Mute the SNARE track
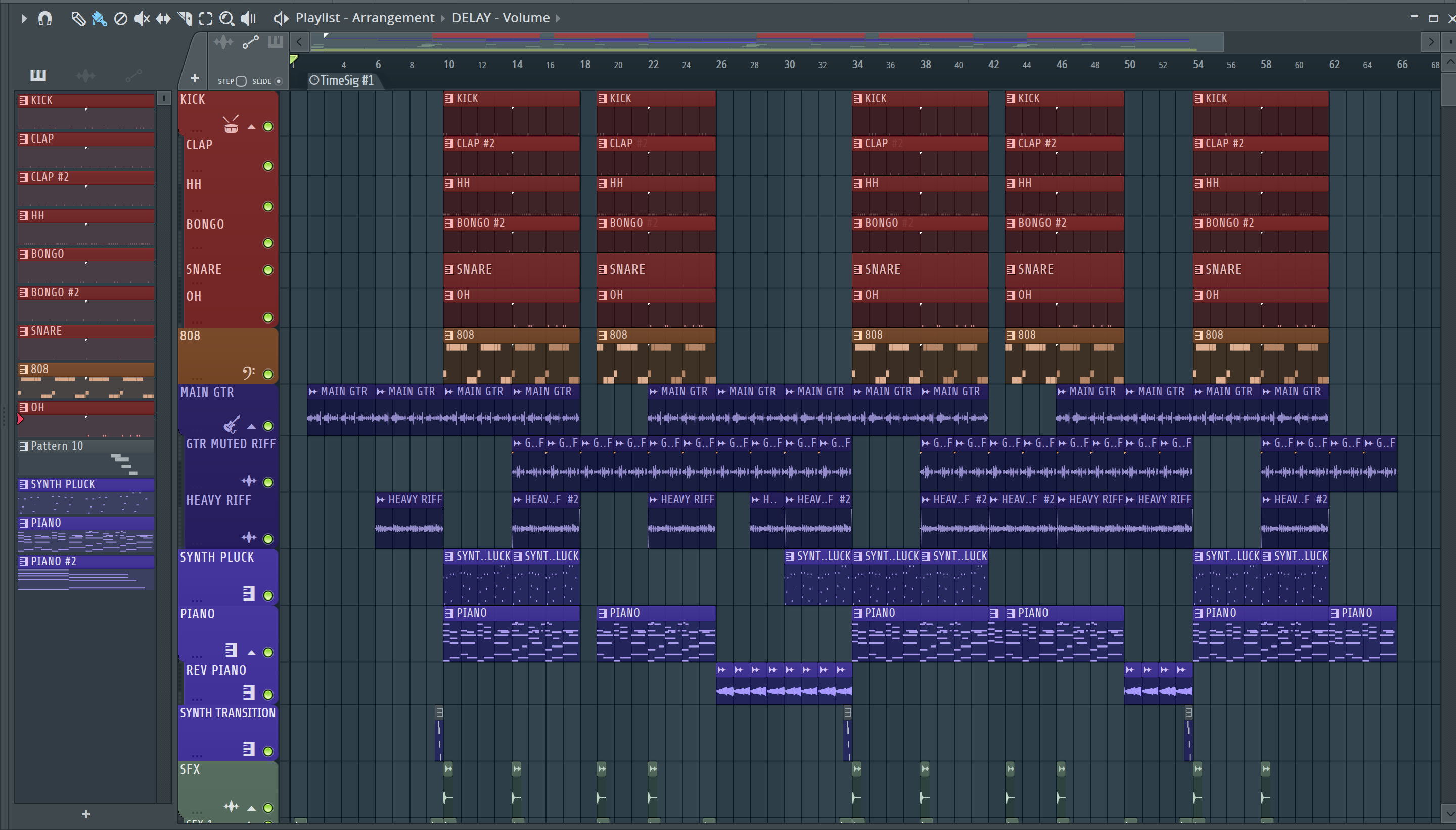1456x830 pixels. pyautogui.click(x=268, y=269)
